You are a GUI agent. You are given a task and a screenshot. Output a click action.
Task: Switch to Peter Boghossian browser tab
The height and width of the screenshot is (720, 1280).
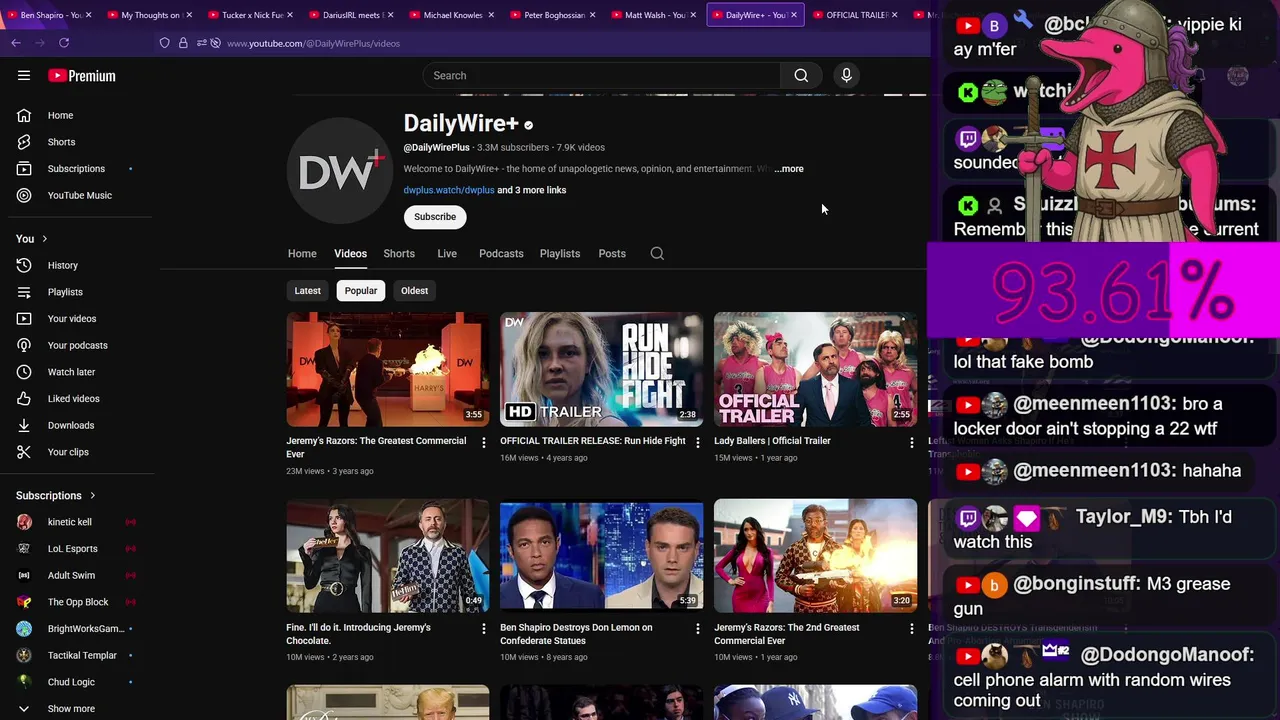coord(553,15)
